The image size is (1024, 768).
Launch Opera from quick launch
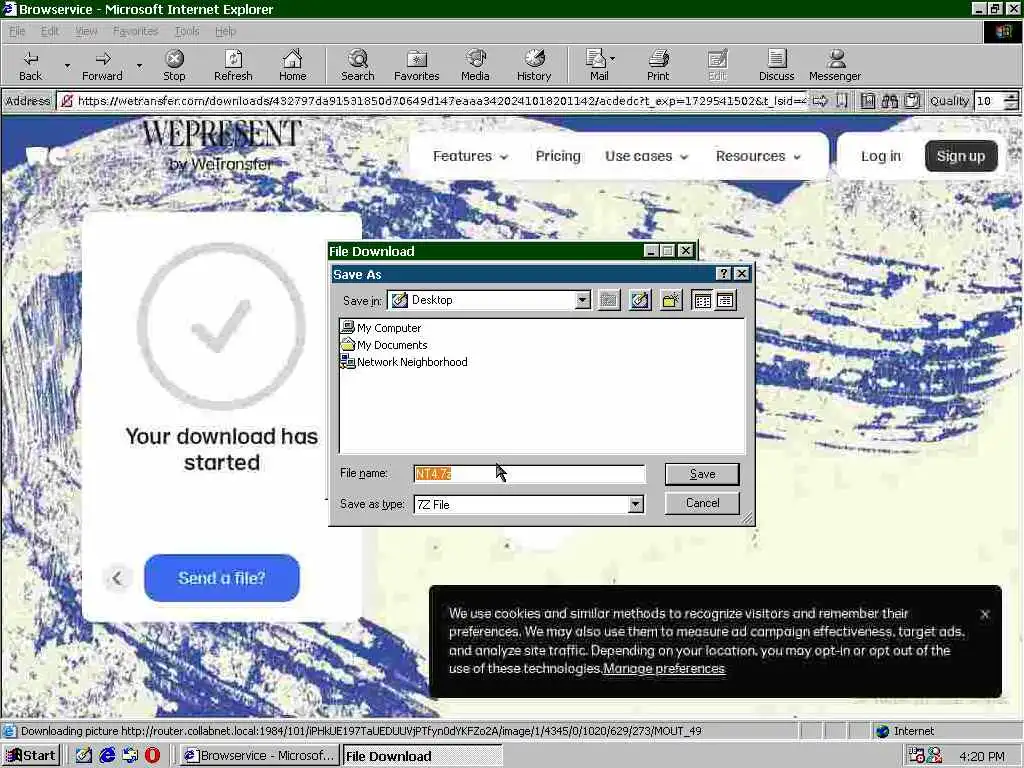[x=152, y=755]
